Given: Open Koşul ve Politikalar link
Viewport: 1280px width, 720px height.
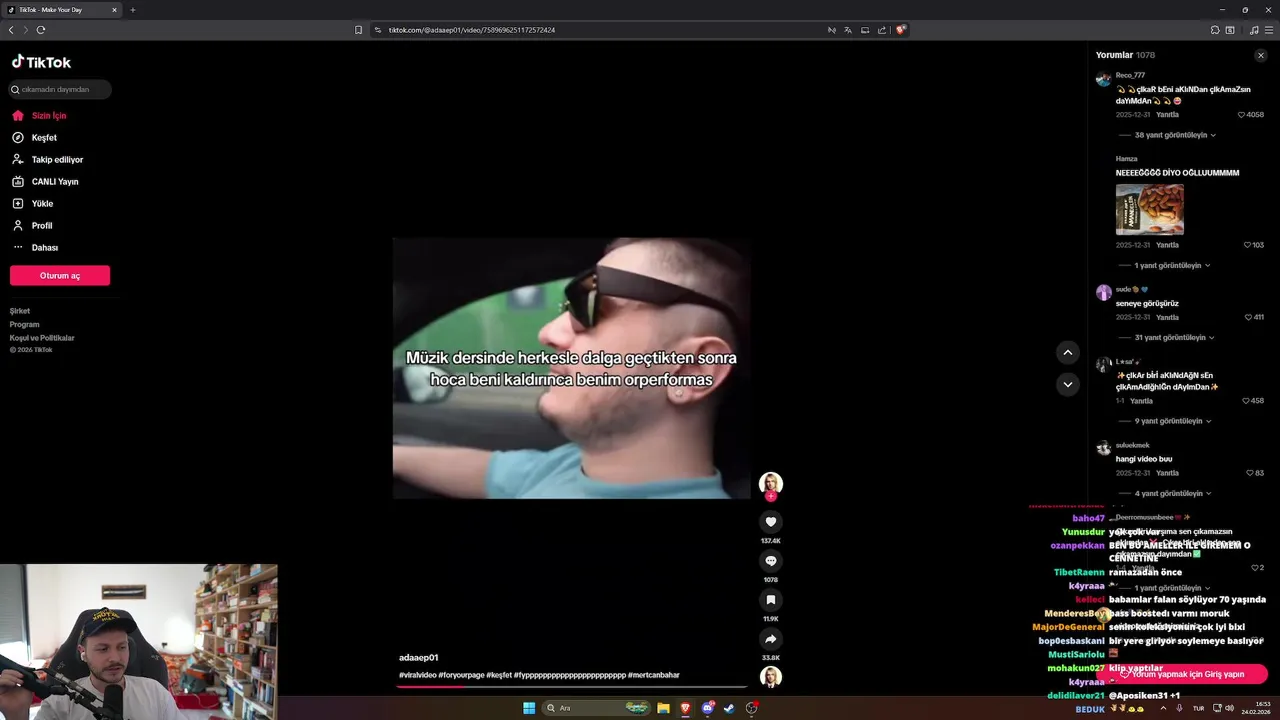Looking at the screenshot, I should point(42,338).
